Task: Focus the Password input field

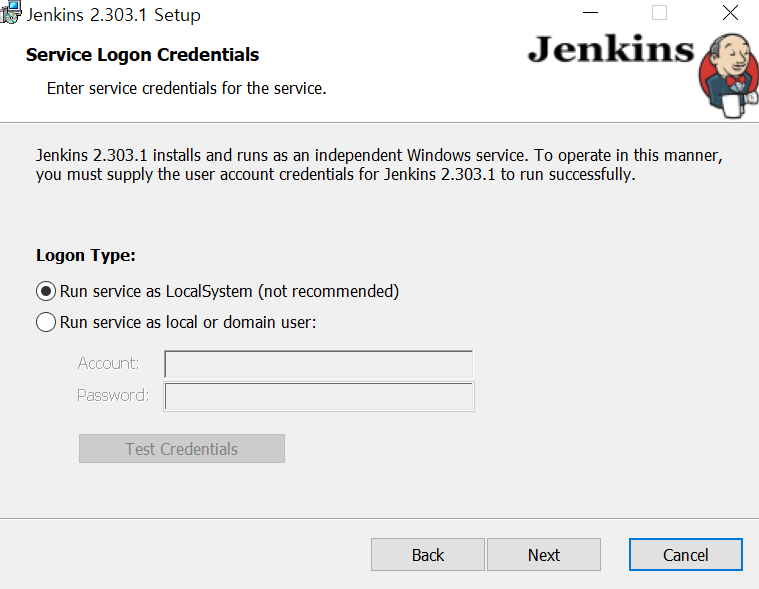Action: (319, 396)
